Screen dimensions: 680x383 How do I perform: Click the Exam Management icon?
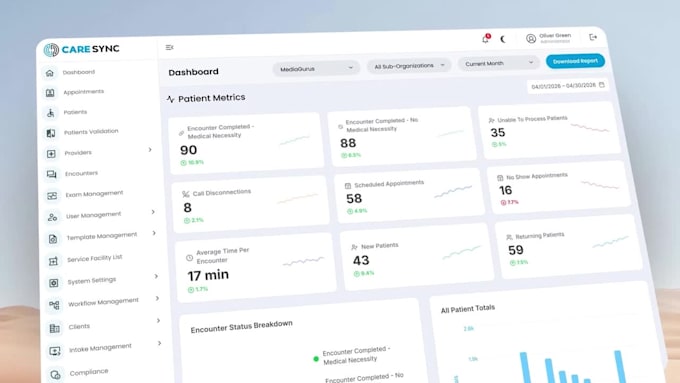pos(52,196)
